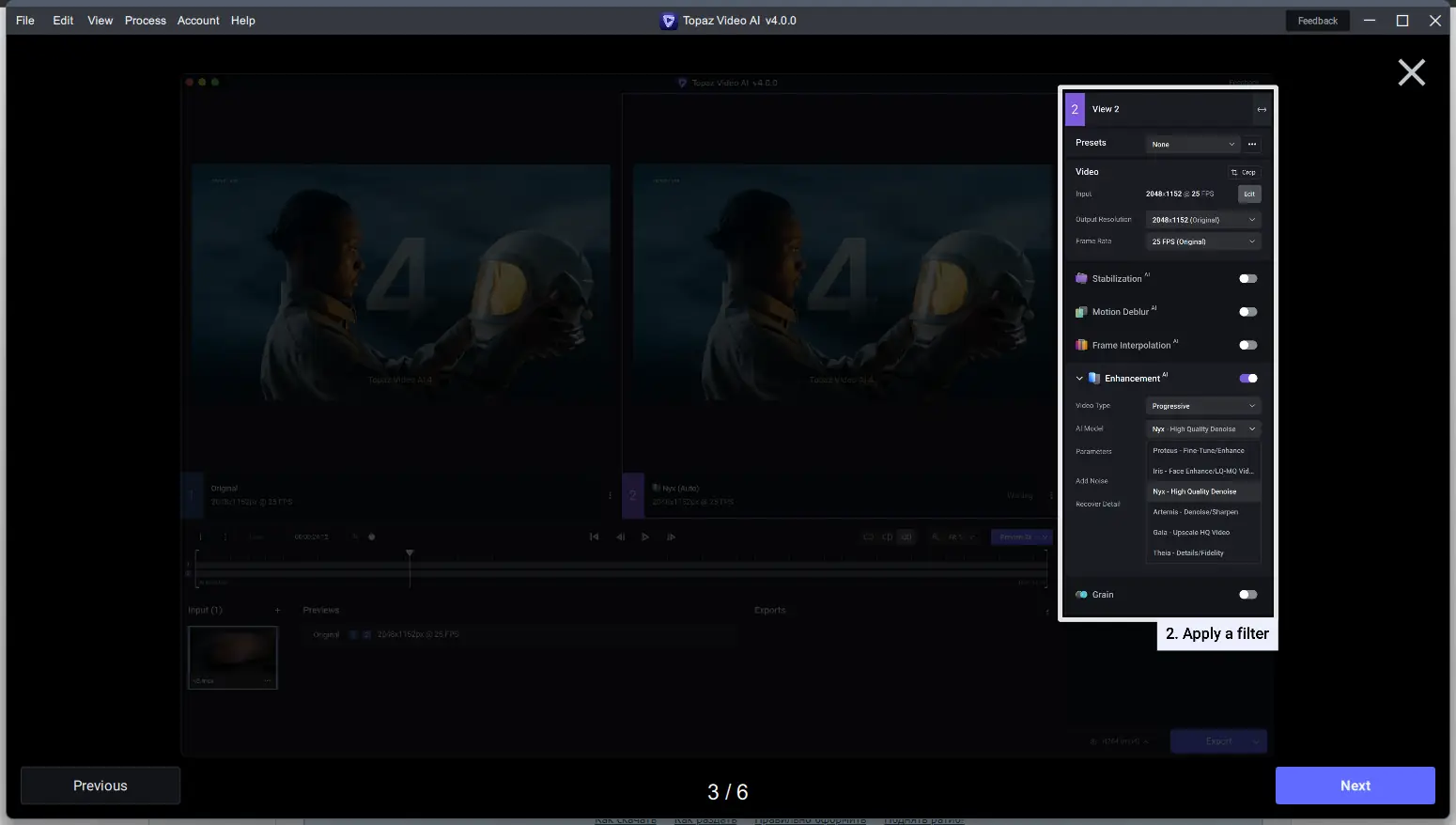This screenshot has width=1456, height=825.
Task: Go to the Next tutorial step
Action: pyautogui.click(x=1355, y=786)
